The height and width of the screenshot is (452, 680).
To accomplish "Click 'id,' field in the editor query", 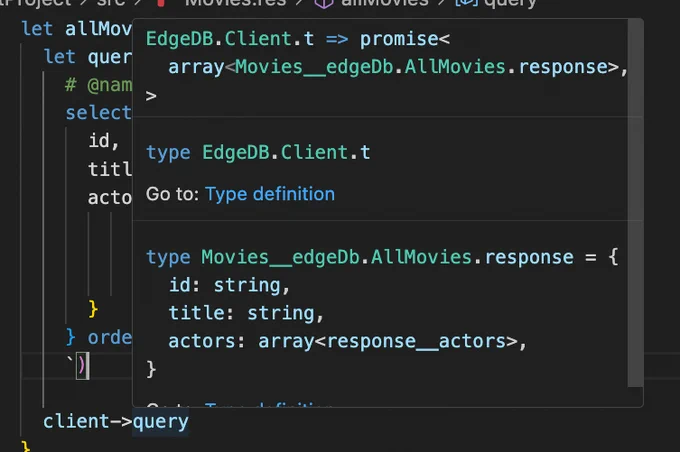I will [x=104, y=141].
